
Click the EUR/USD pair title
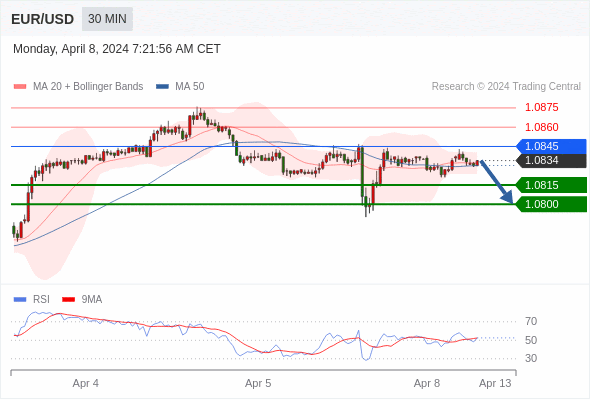pyautogui.click(x=43, y=19)
